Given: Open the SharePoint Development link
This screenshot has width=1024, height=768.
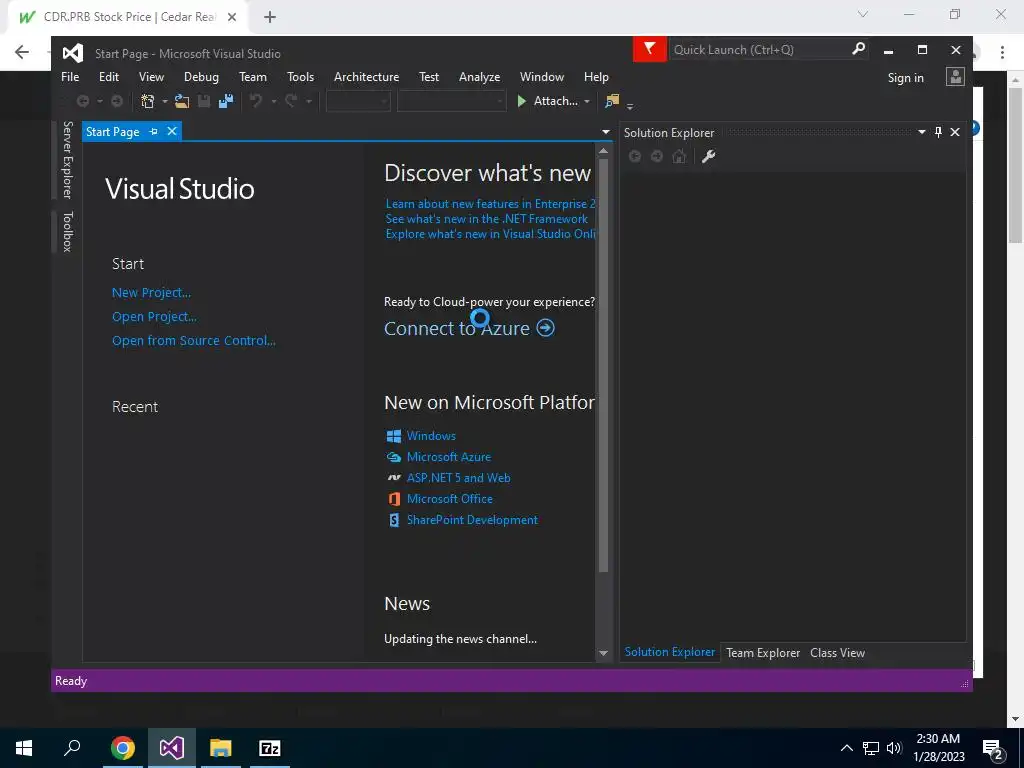Looking at the screenshot, I should pyautogui.click(x=472, y=520).
